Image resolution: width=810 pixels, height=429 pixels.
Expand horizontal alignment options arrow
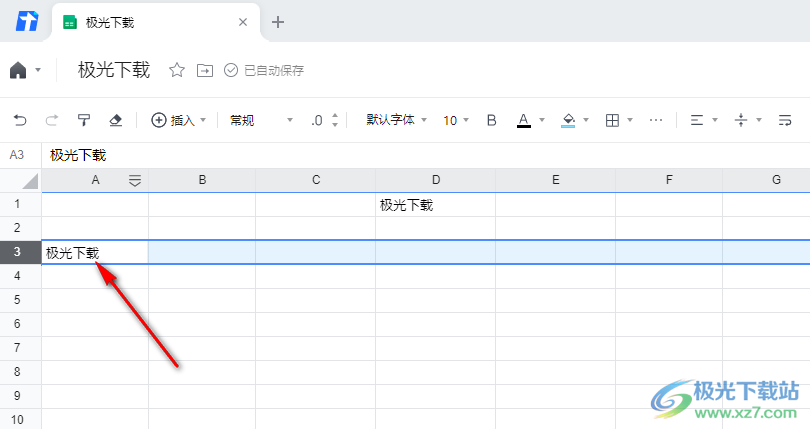pyautogui.click(x=715, y=120)
